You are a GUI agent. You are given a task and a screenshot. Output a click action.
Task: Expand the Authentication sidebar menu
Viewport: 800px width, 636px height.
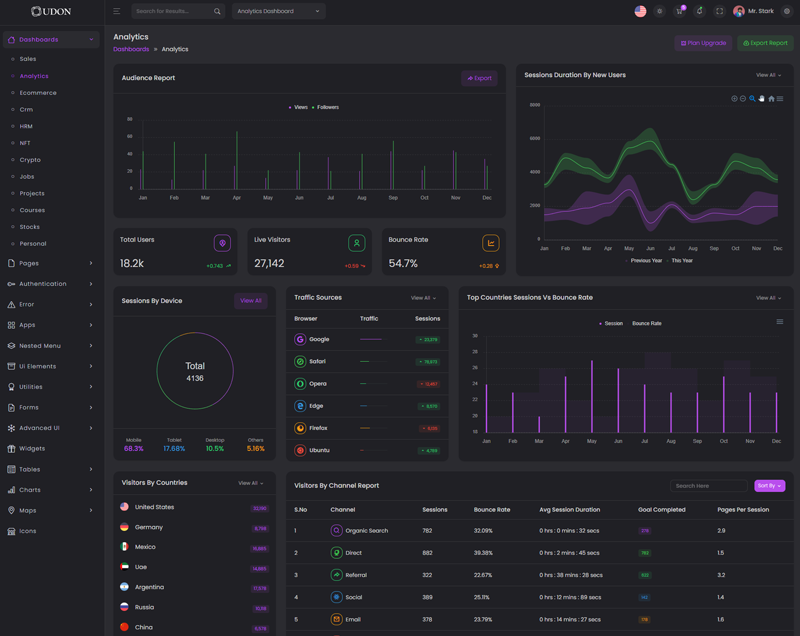click(x=51, y=284)
